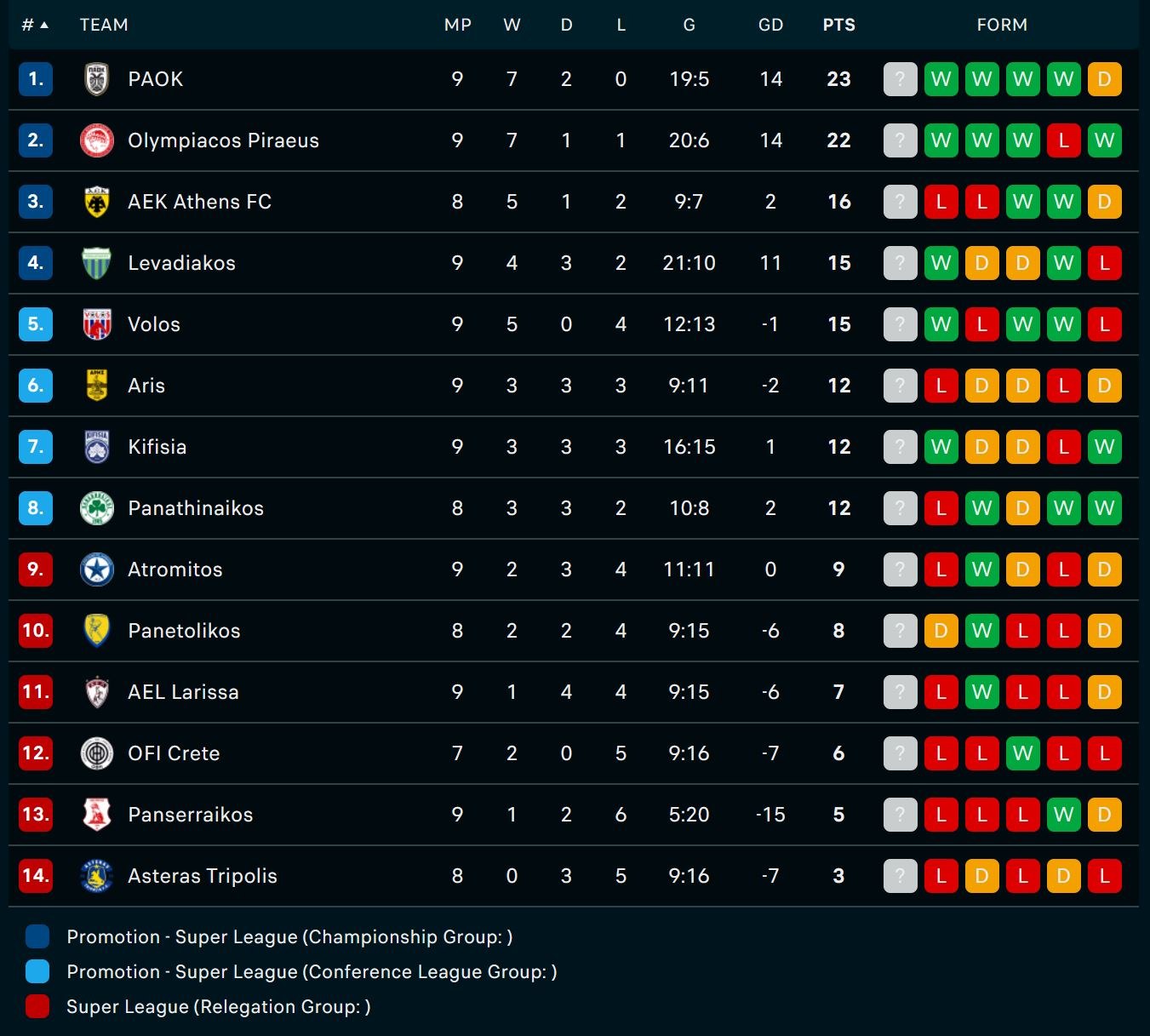Click the PAOK club crest icon
The image size is (1150, 1036).
pyautogui.click(x=97, y=79)
